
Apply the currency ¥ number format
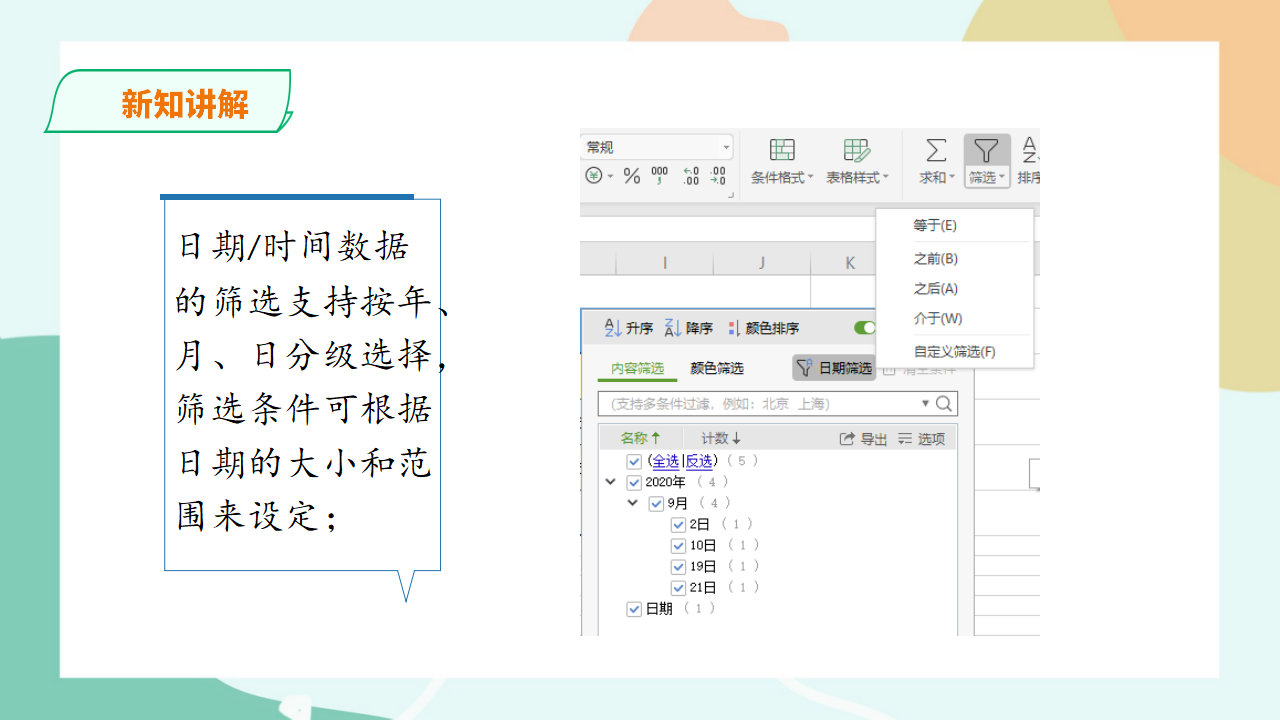pyautogui.click(x=593, y=176)
